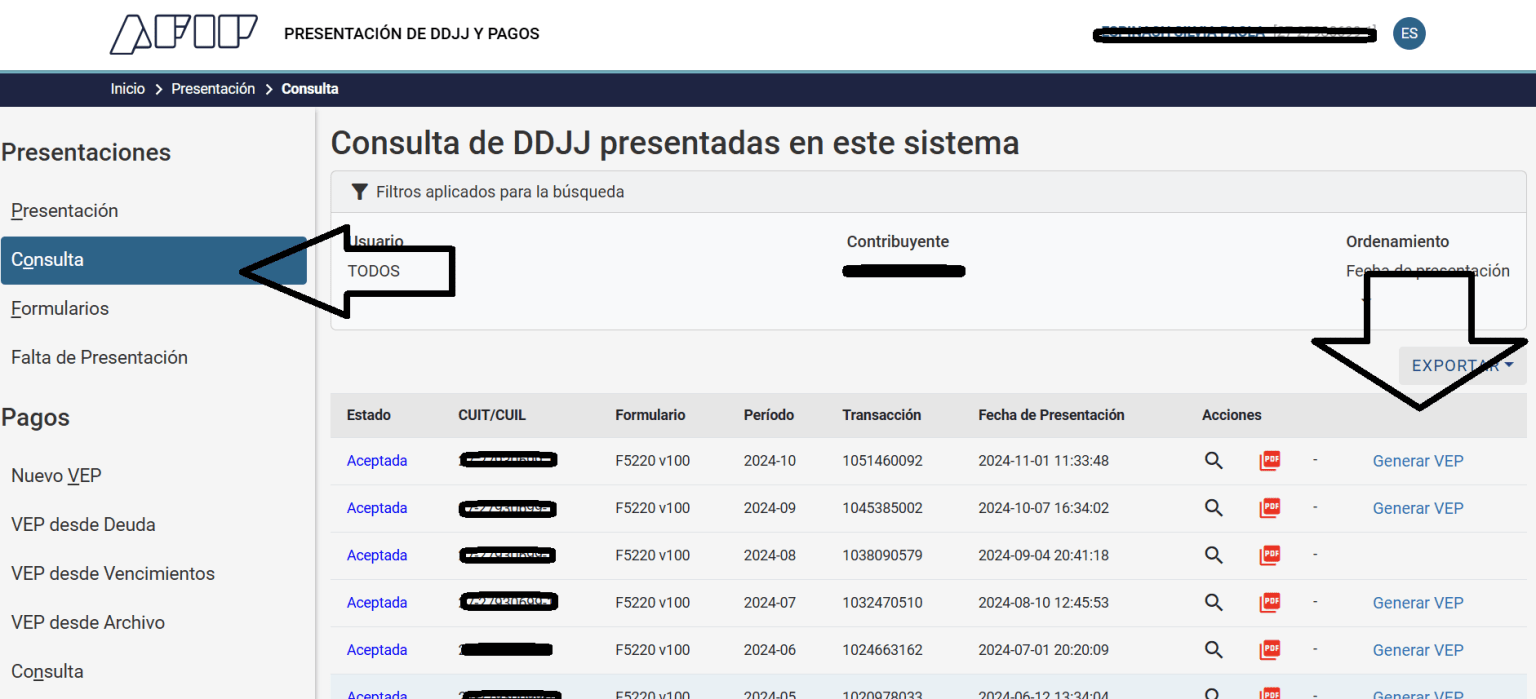Viewport: 1536px width, 699px height.
Task: Click magnifier icon for period 2024-07
Action: 1213,602
